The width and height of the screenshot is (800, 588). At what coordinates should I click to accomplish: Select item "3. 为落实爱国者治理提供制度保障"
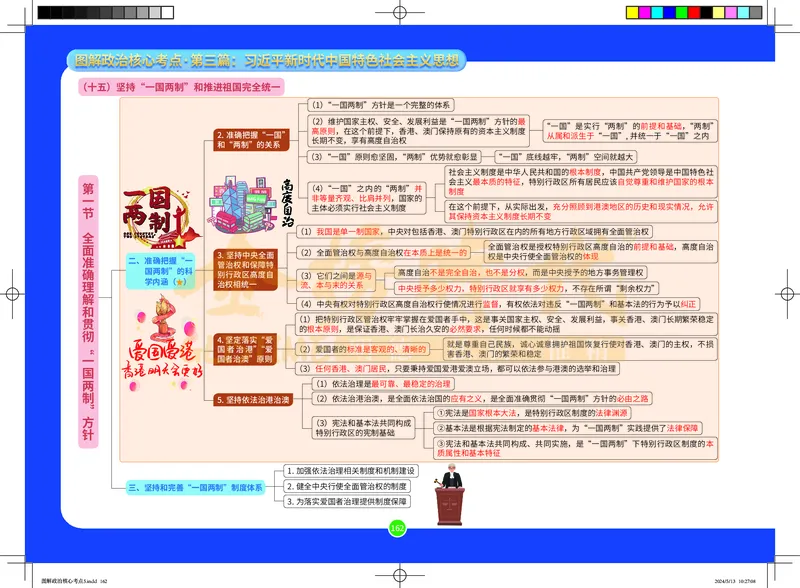point(348,500)
